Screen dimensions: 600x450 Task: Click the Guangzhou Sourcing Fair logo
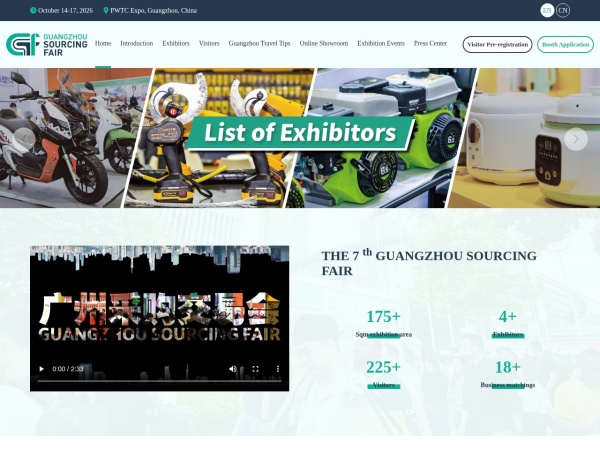[47, 44]
